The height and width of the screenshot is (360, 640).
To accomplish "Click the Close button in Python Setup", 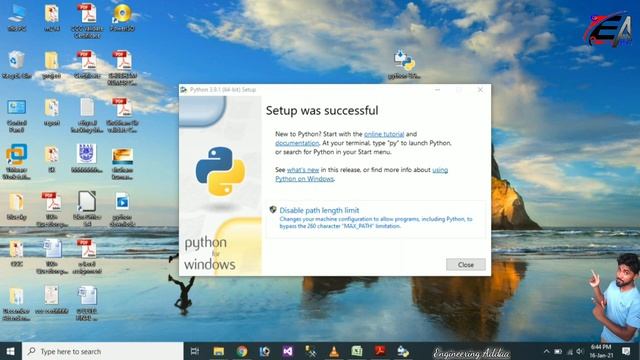I will pos(466,264).
